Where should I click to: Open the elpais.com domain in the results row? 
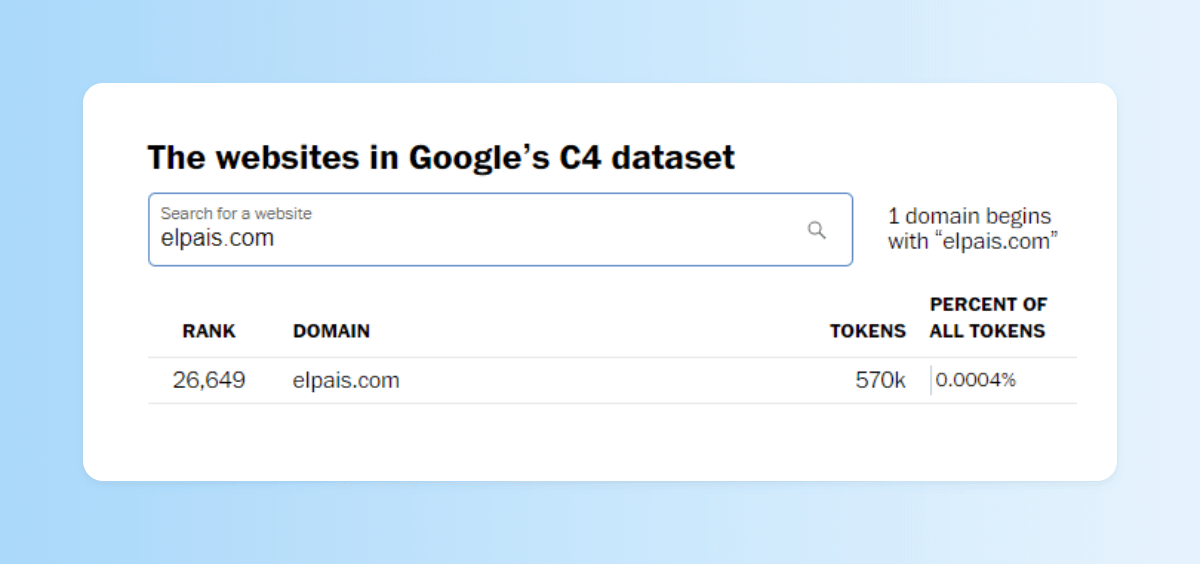[x=346, y=380]
